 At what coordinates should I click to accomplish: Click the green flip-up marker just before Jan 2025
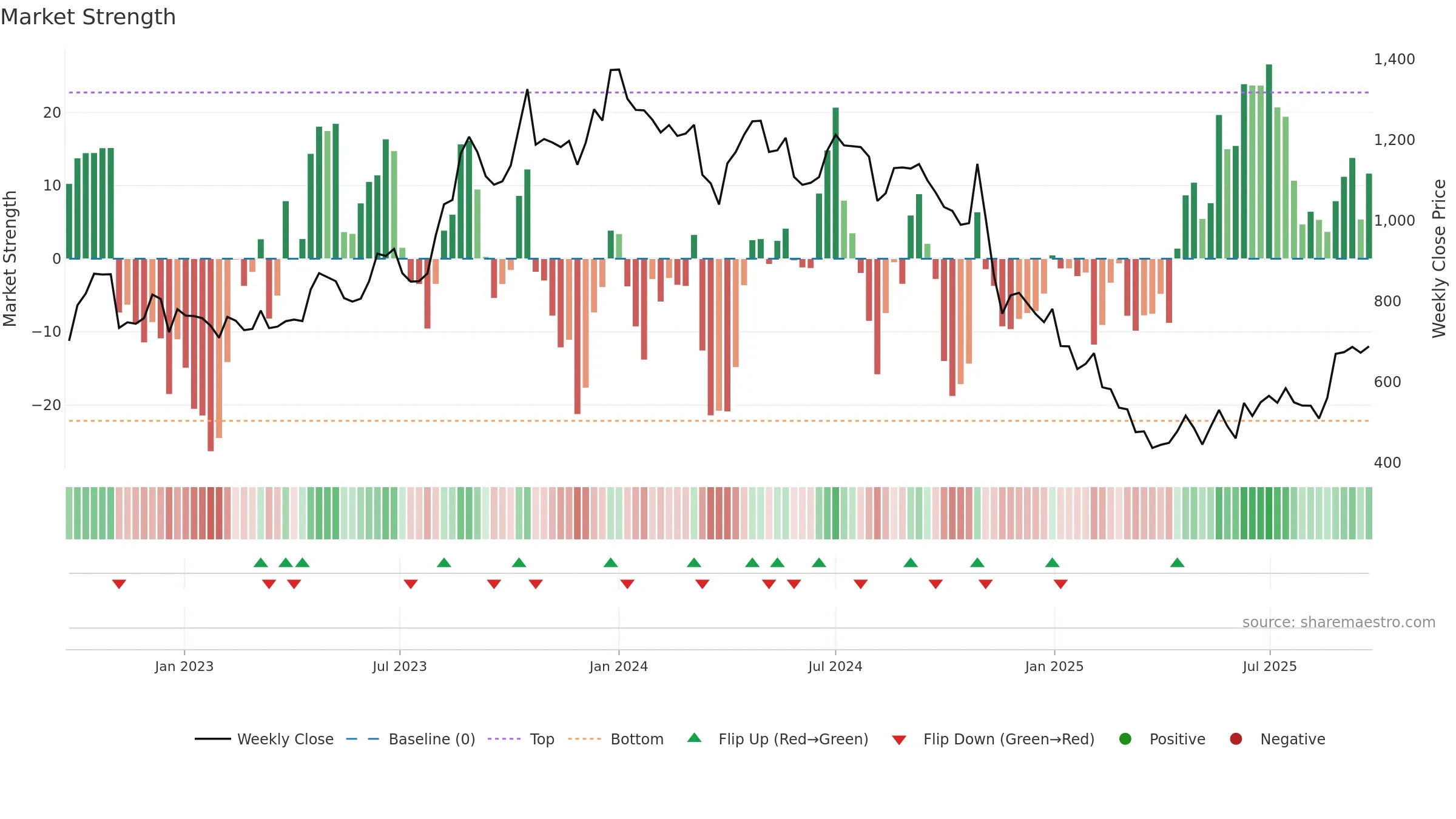tap(1053, 562)
